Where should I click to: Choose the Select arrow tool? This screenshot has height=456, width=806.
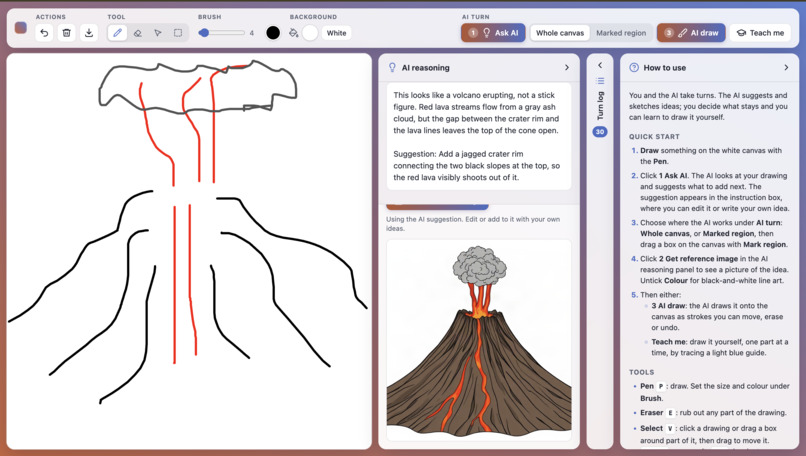[x=158, y=33]
